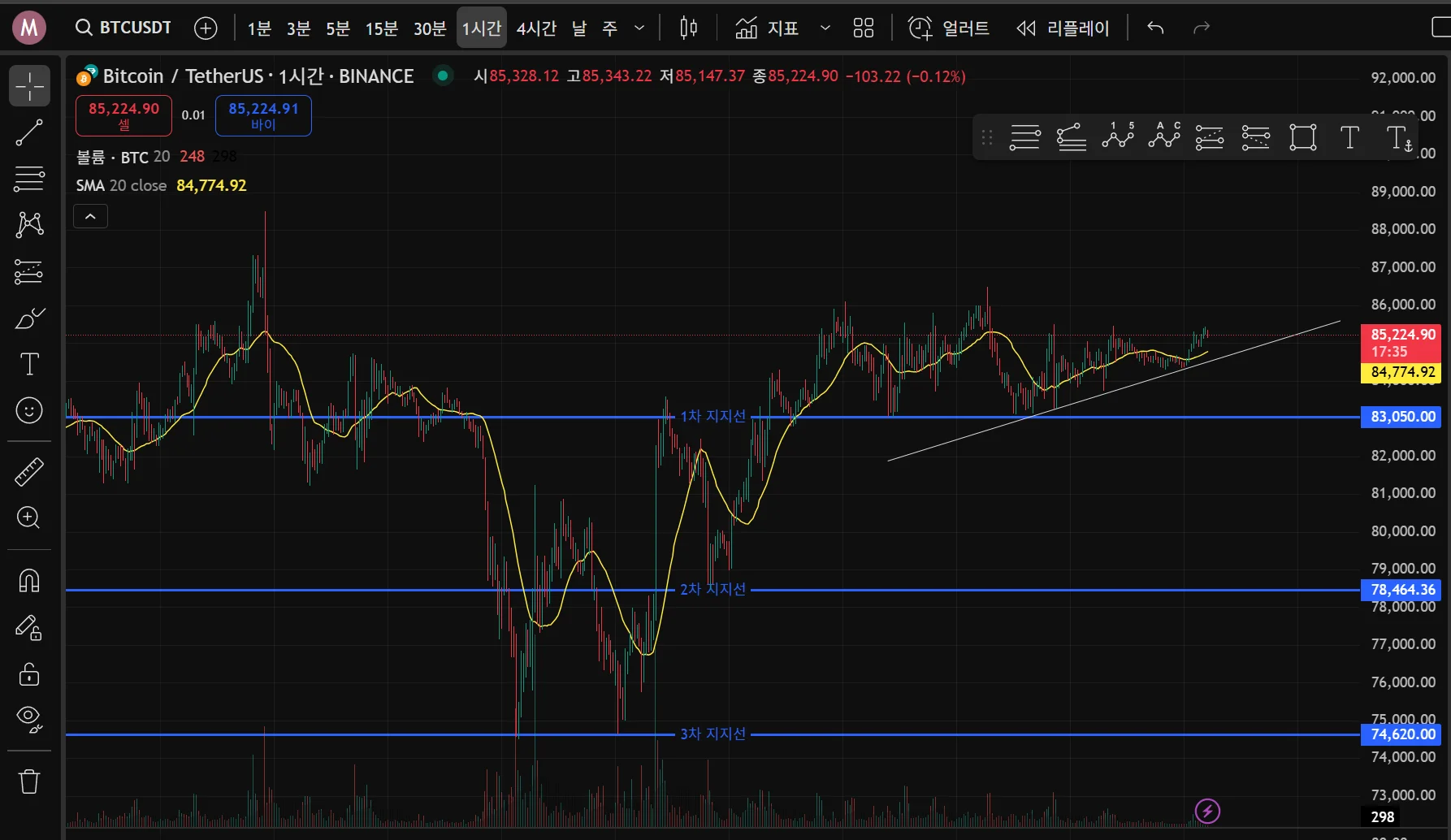The width and height of the screenshot is (1451, 840).
Task: Select the text tool in left sidebar
Action: pyautogui.click(x=29, y=364)
